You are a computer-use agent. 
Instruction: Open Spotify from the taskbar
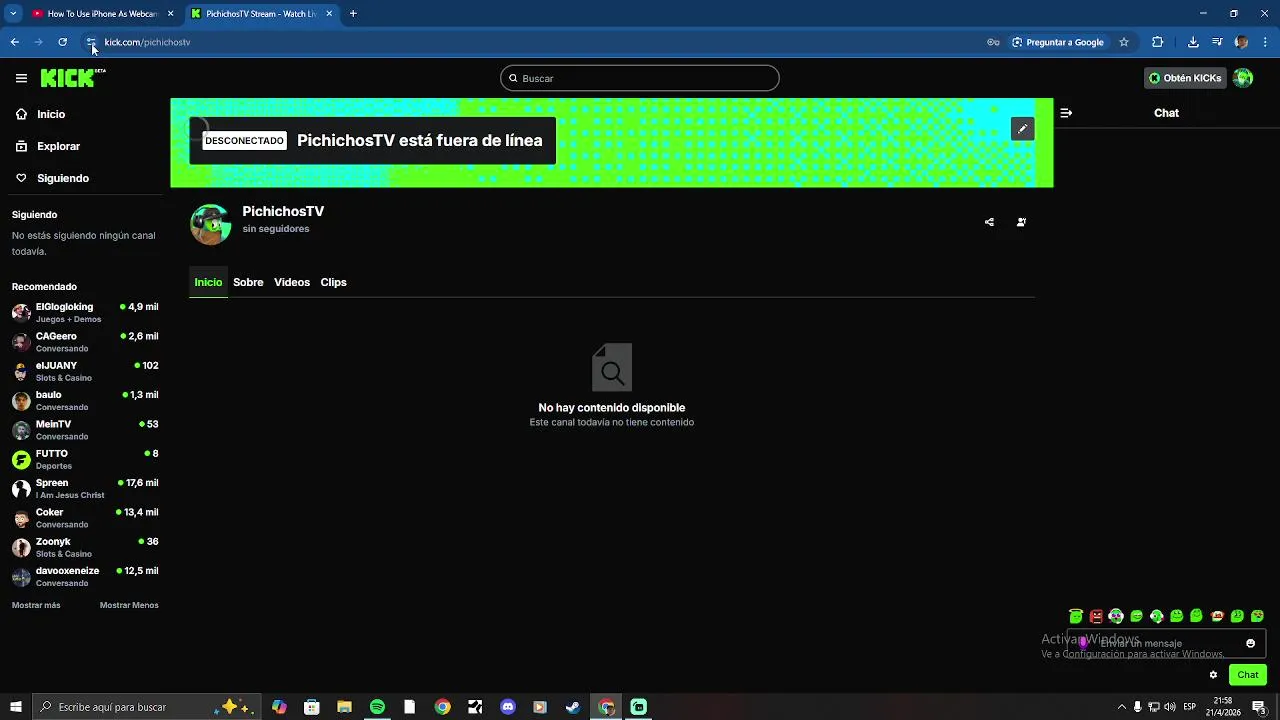coord(377,707)
